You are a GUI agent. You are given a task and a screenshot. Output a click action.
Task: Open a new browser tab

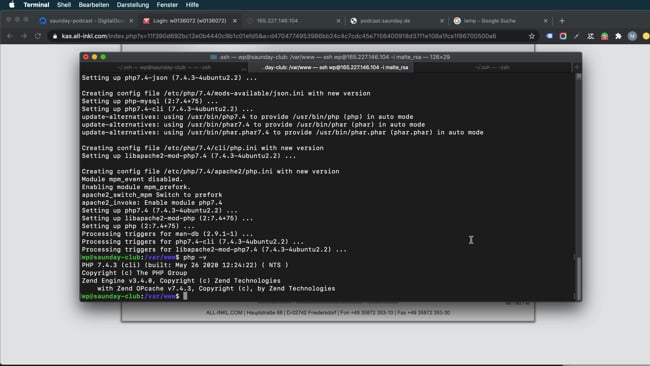coord(562,21)
